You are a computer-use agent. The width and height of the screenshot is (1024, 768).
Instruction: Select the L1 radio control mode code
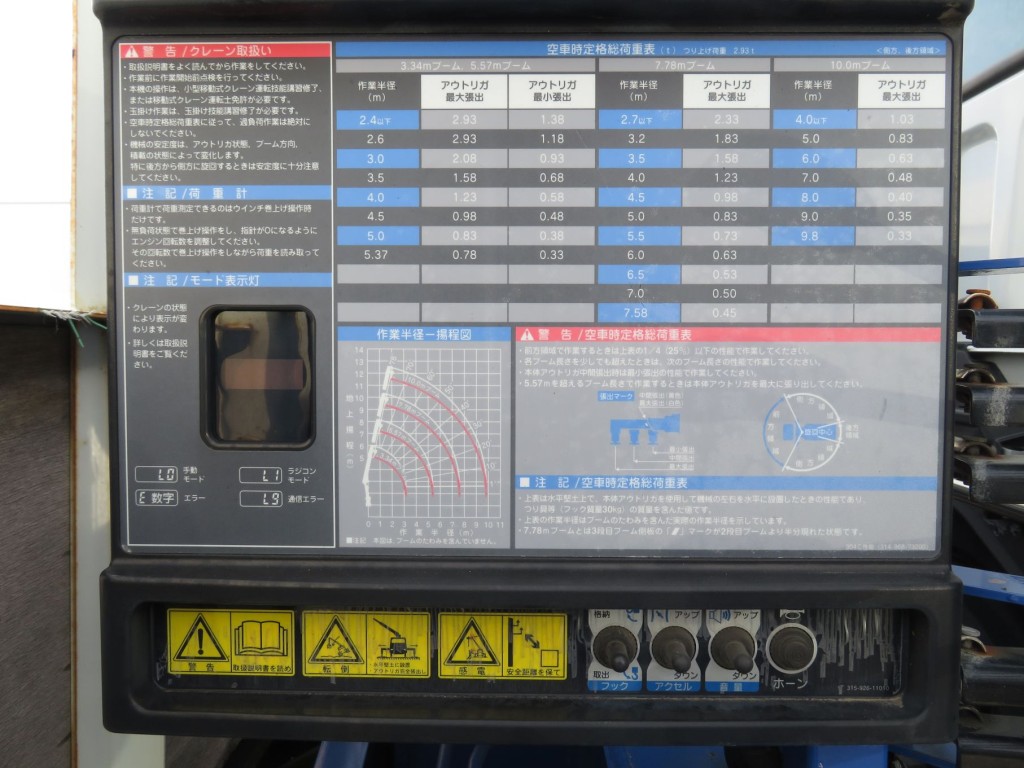click(260, 475)
